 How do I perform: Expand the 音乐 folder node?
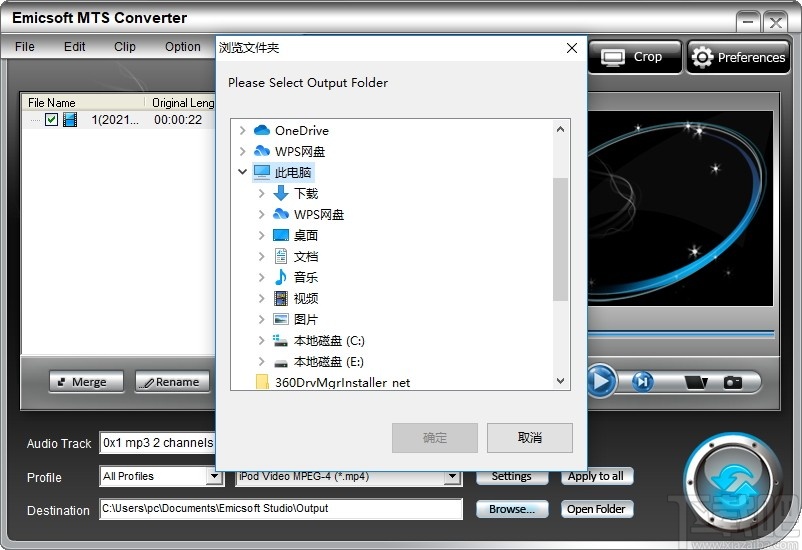click(x=261, y=277)
